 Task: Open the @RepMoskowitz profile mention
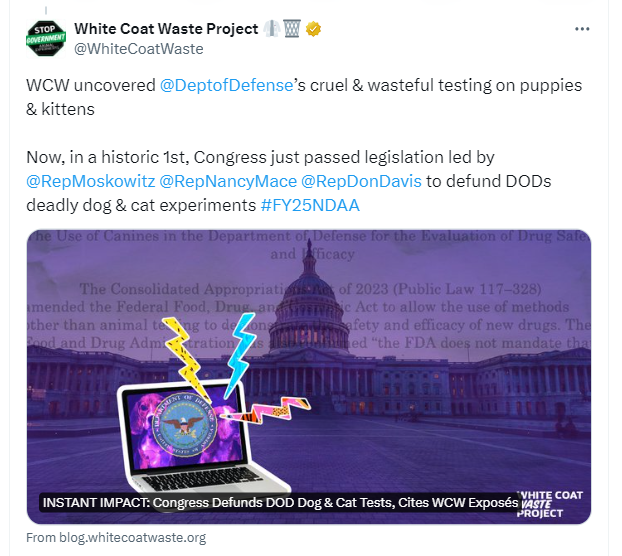click(x=91, y=182)
